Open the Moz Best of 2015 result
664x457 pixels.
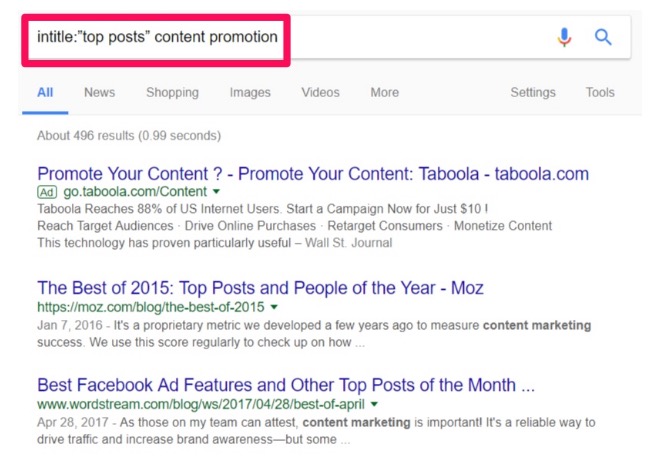click(x=260, y=288)
